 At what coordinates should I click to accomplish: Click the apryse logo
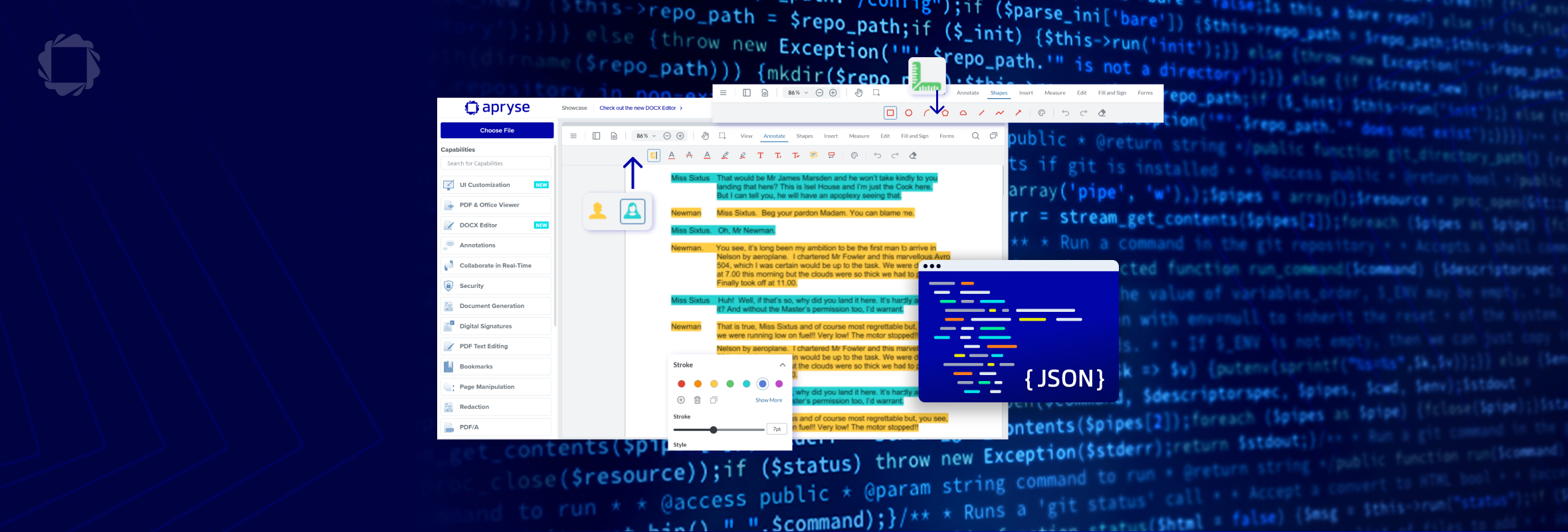coord(497,108)
